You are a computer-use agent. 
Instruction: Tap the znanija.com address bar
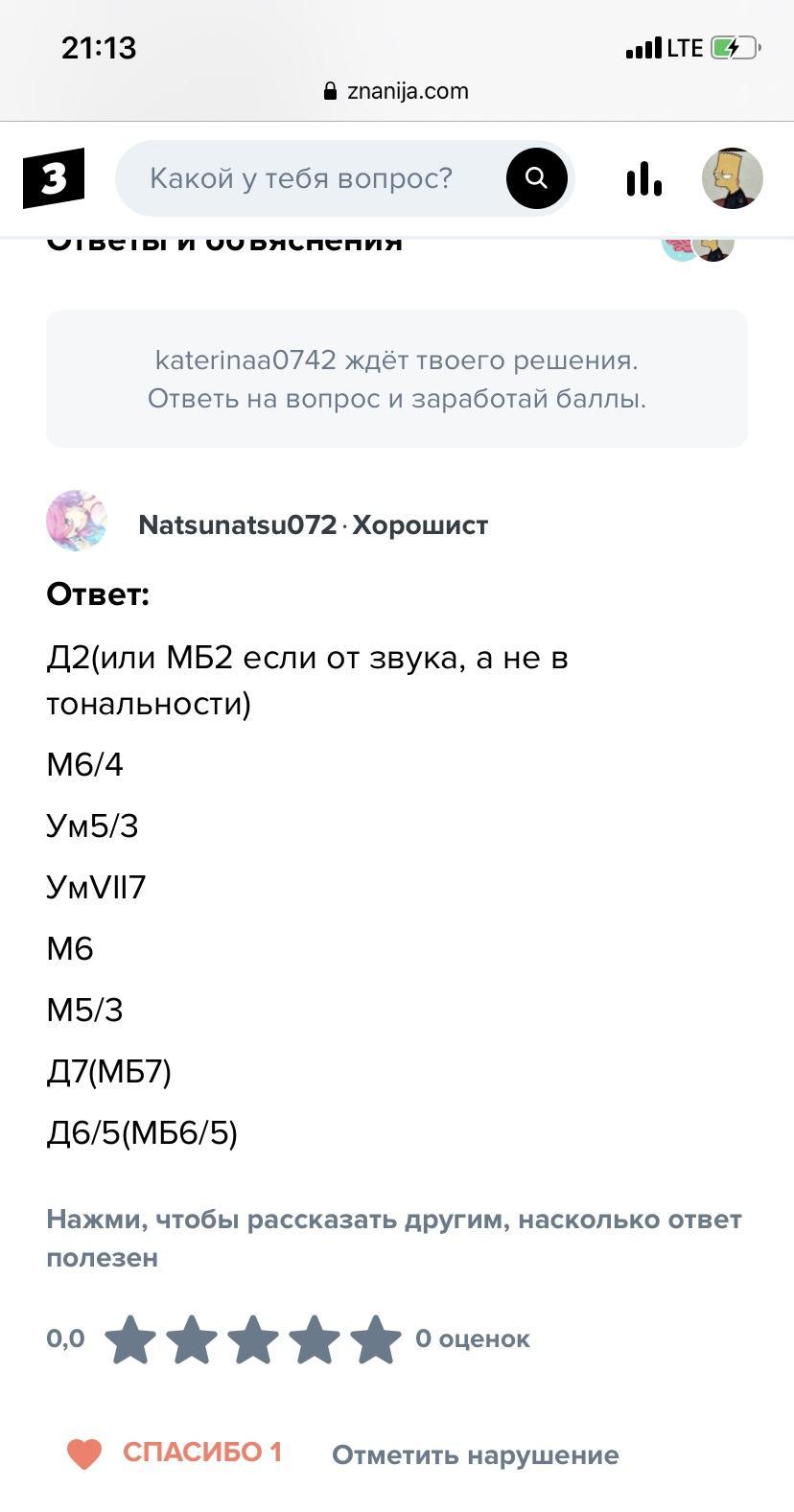coord(408,91)
